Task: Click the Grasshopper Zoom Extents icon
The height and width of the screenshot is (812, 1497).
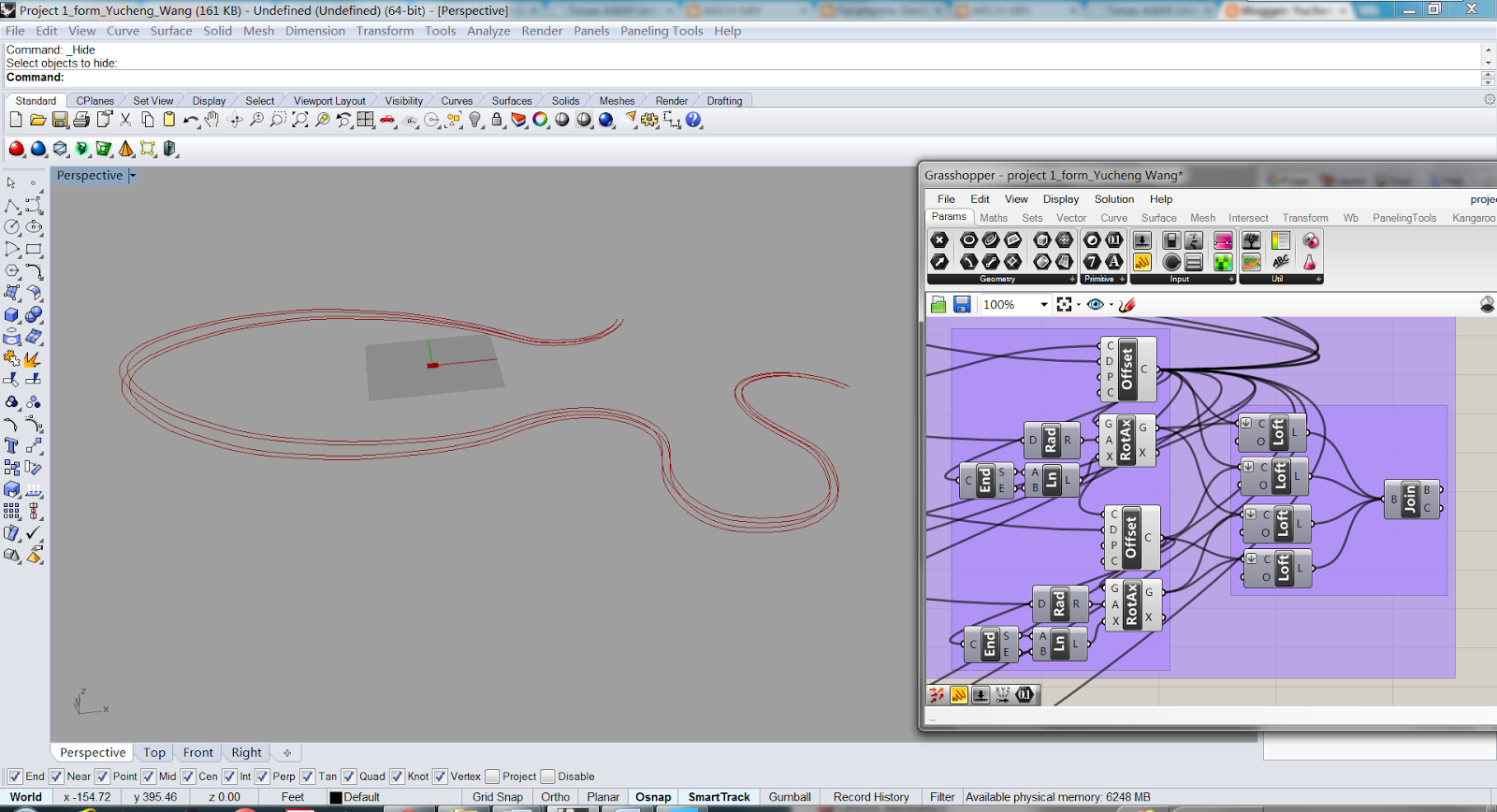Action: point(1064,304)
